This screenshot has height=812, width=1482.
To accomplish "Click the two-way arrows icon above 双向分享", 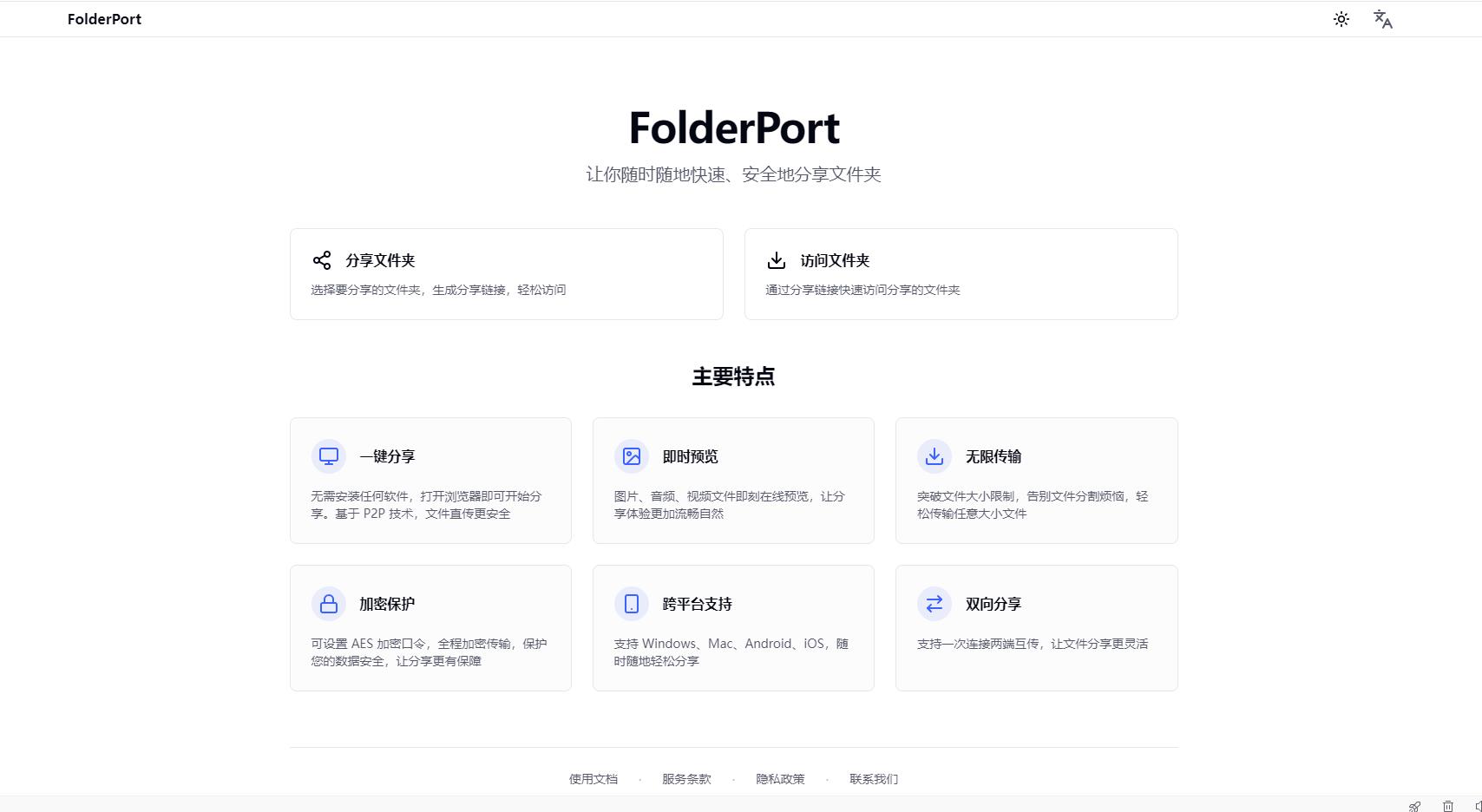I will click(934, 604).
